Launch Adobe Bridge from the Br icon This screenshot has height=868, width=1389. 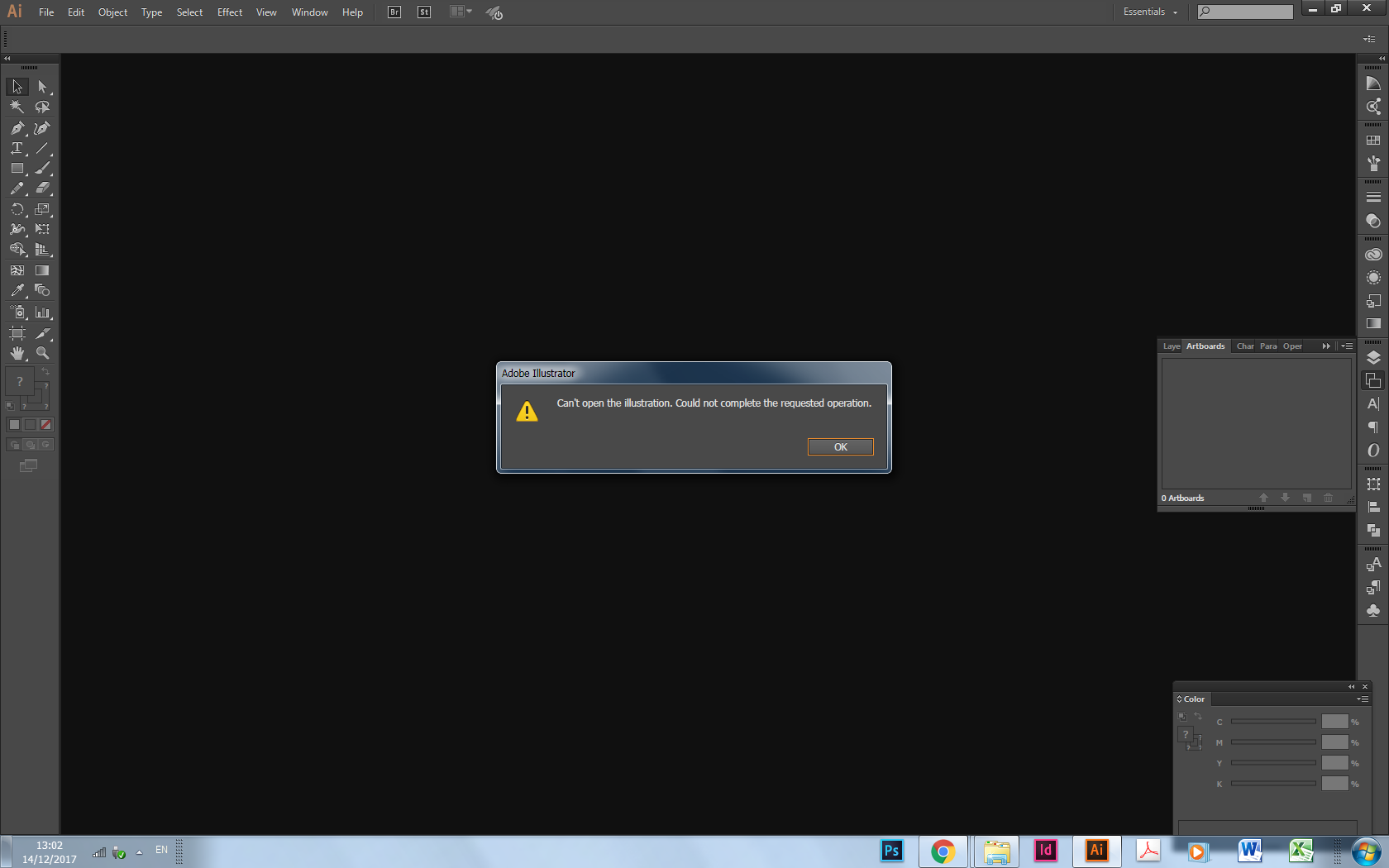point(394,12)
